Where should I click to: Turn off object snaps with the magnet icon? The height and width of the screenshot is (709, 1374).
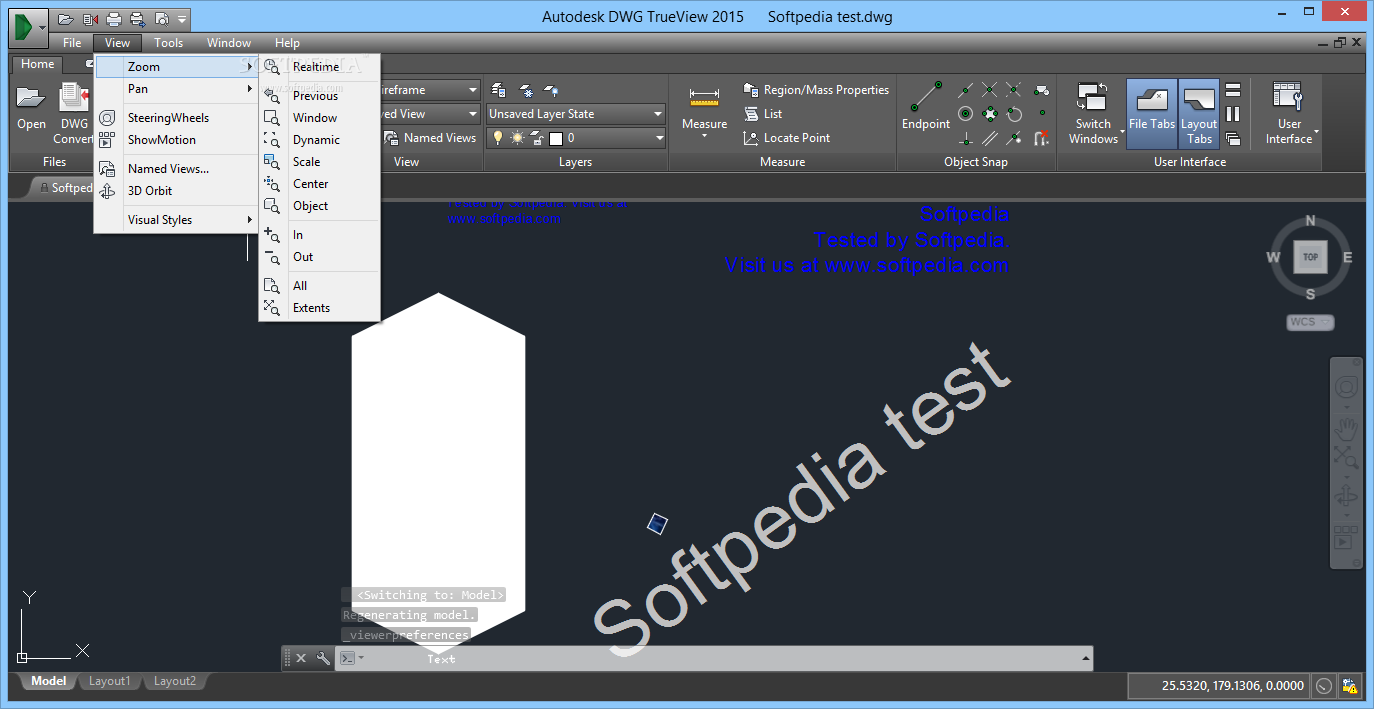click(x=1042, y=138)
